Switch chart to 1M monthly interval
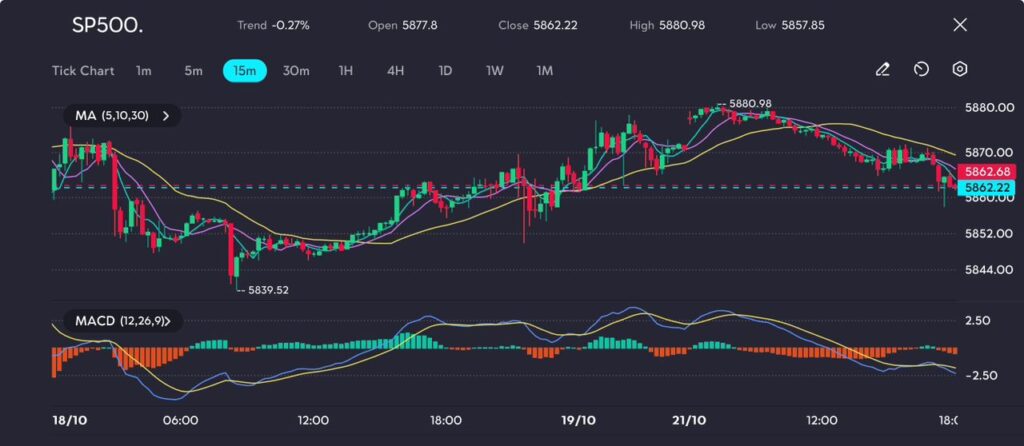Viewport: 1024px width, 446px height. pyautogui.click(x=545, y=71)
